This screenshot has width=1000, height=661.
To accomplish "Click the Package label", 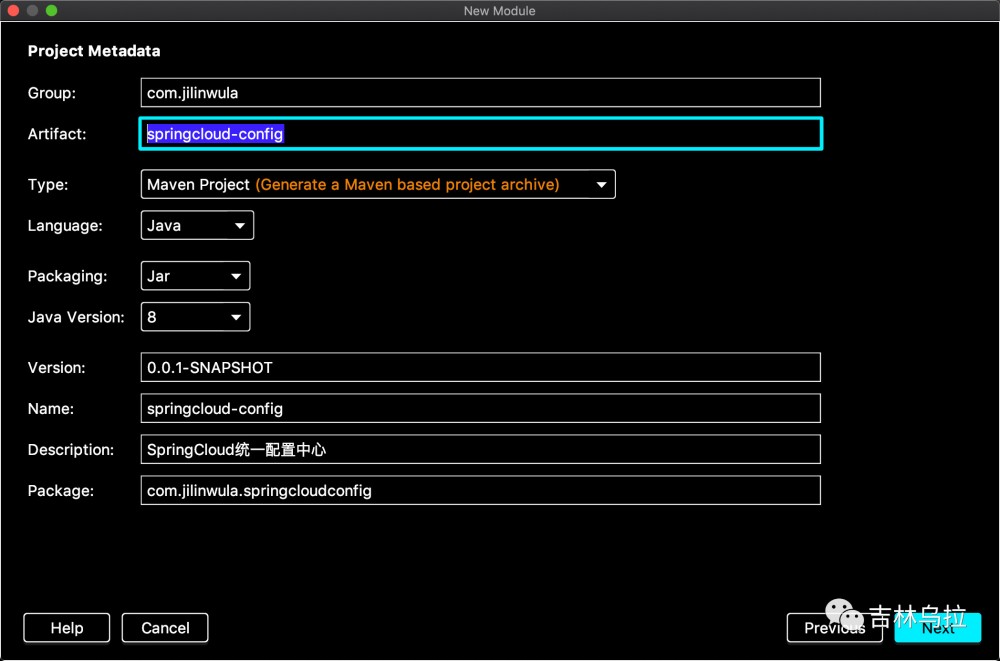I will tap(61, 491).
